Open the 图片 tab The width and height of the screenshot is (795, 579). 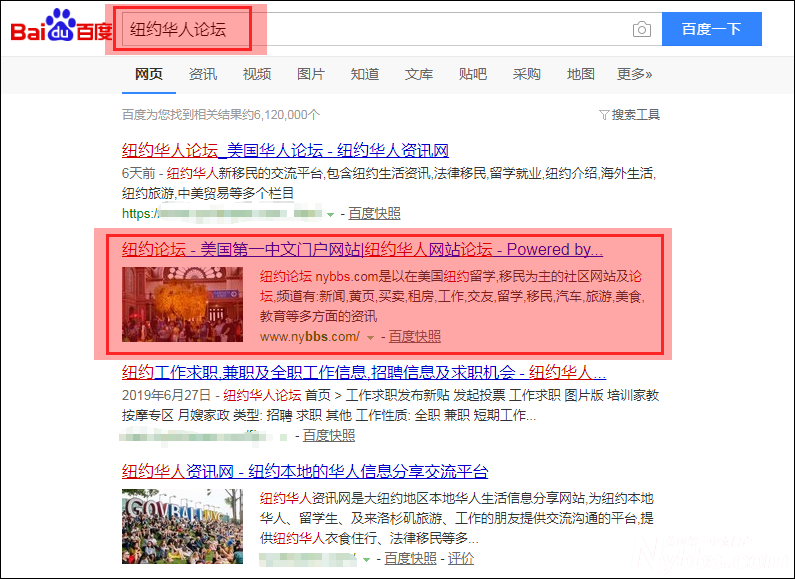coord(311,75)
